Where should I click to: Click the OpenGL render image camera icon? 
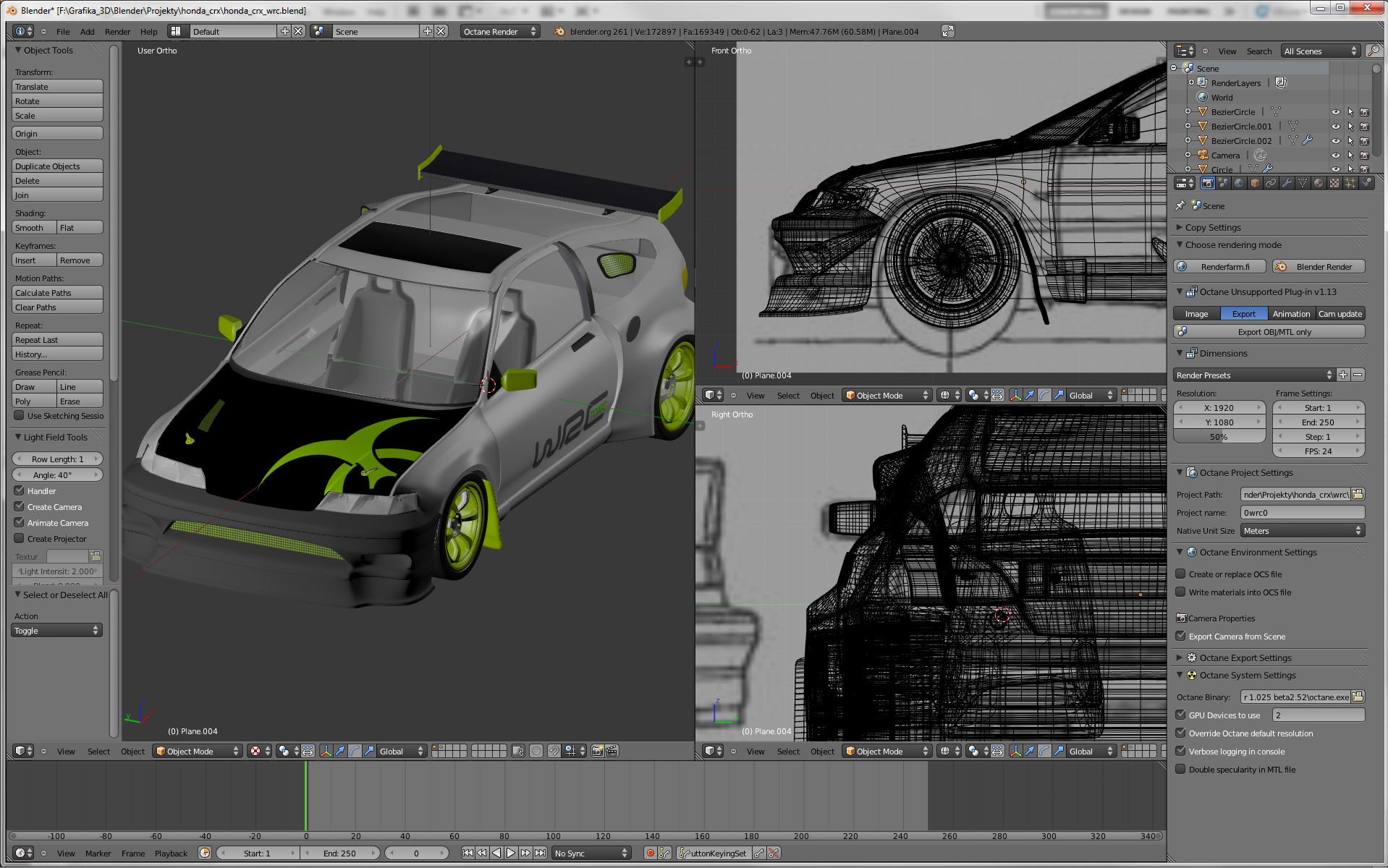pyautogui.click(x=597, y=752)
